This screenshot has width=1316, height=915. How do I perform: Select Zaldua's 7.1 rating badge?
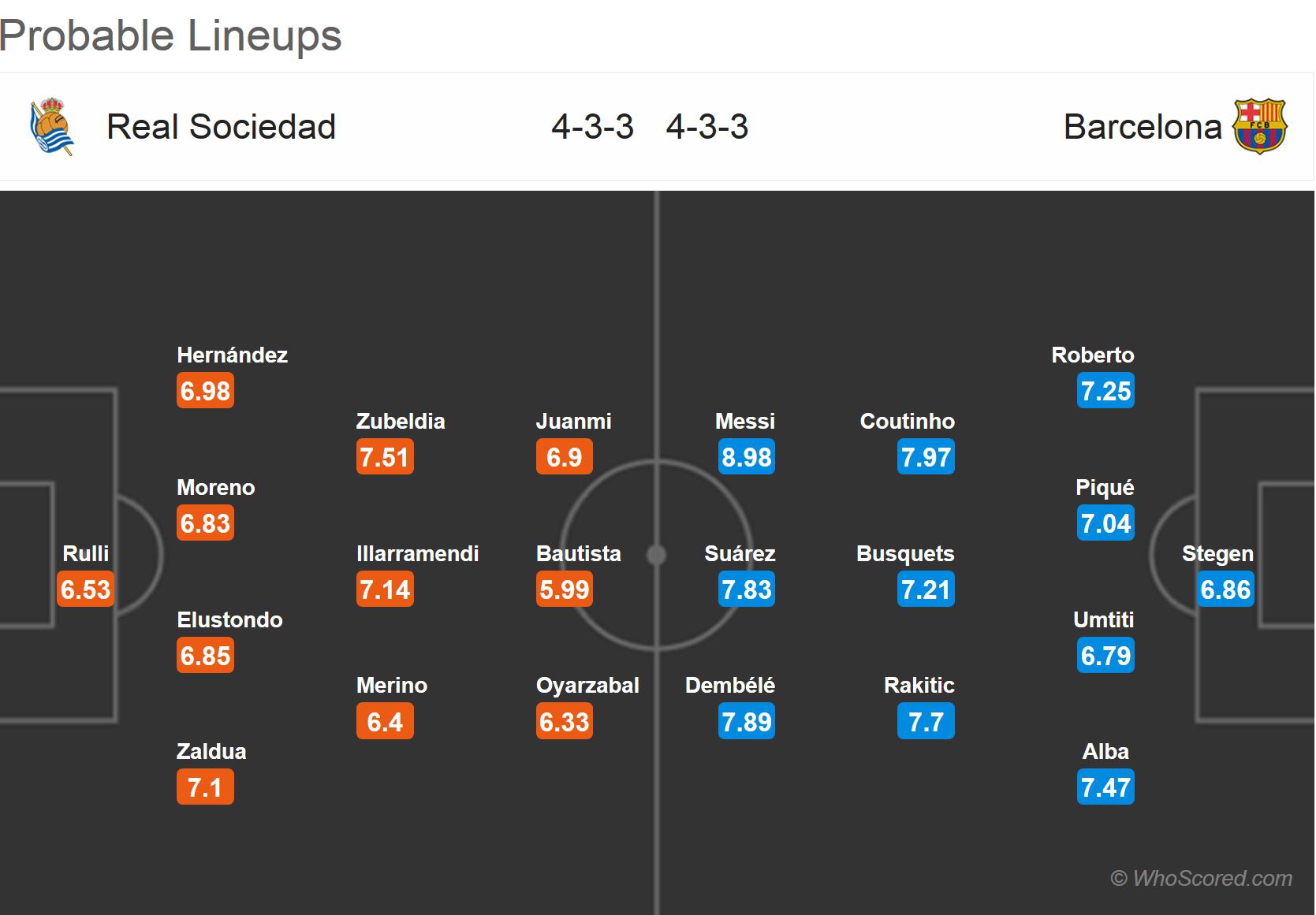[205, 787]
